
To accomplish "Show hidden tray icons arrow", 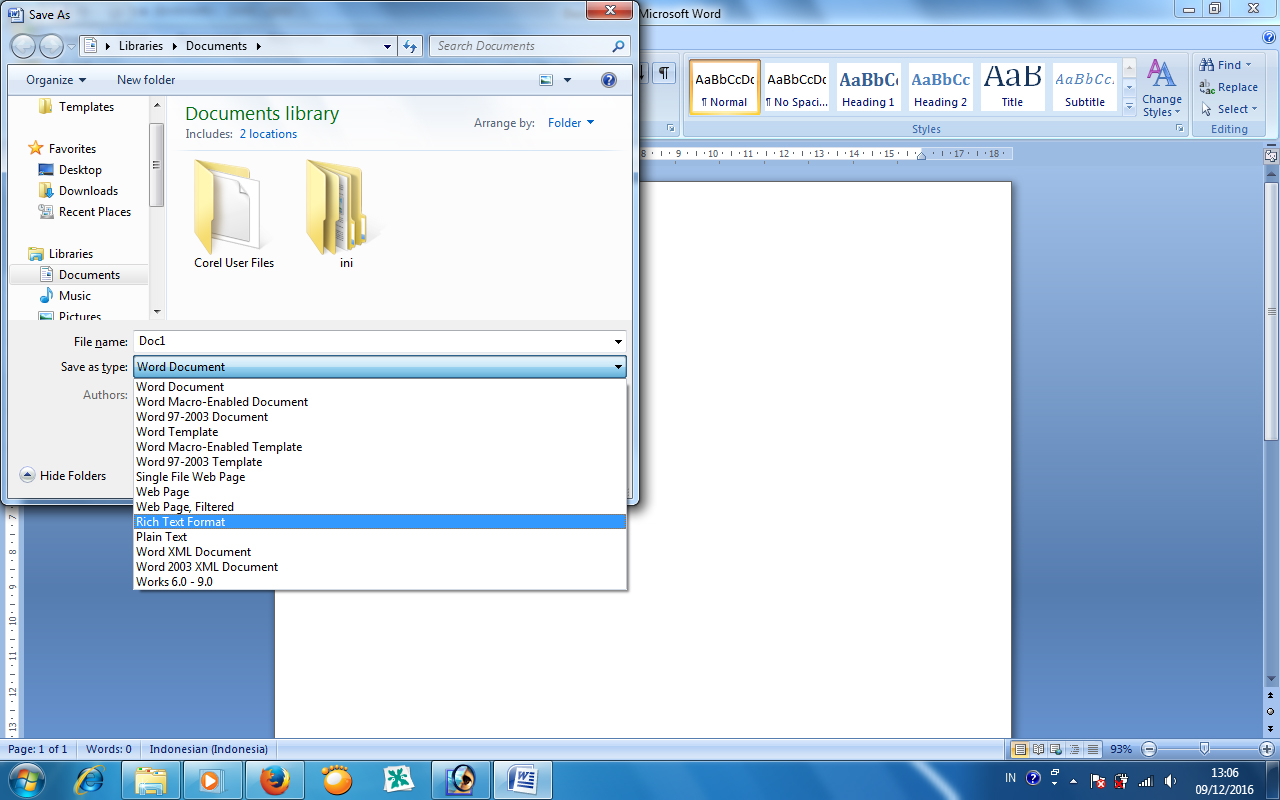I will [1073, 780].
